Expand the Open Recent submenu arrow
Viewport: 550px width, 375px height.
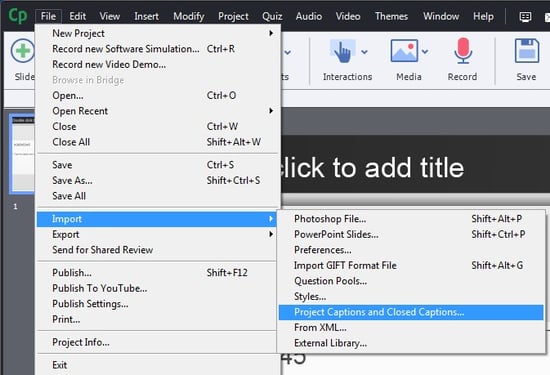tap(271, 111)
